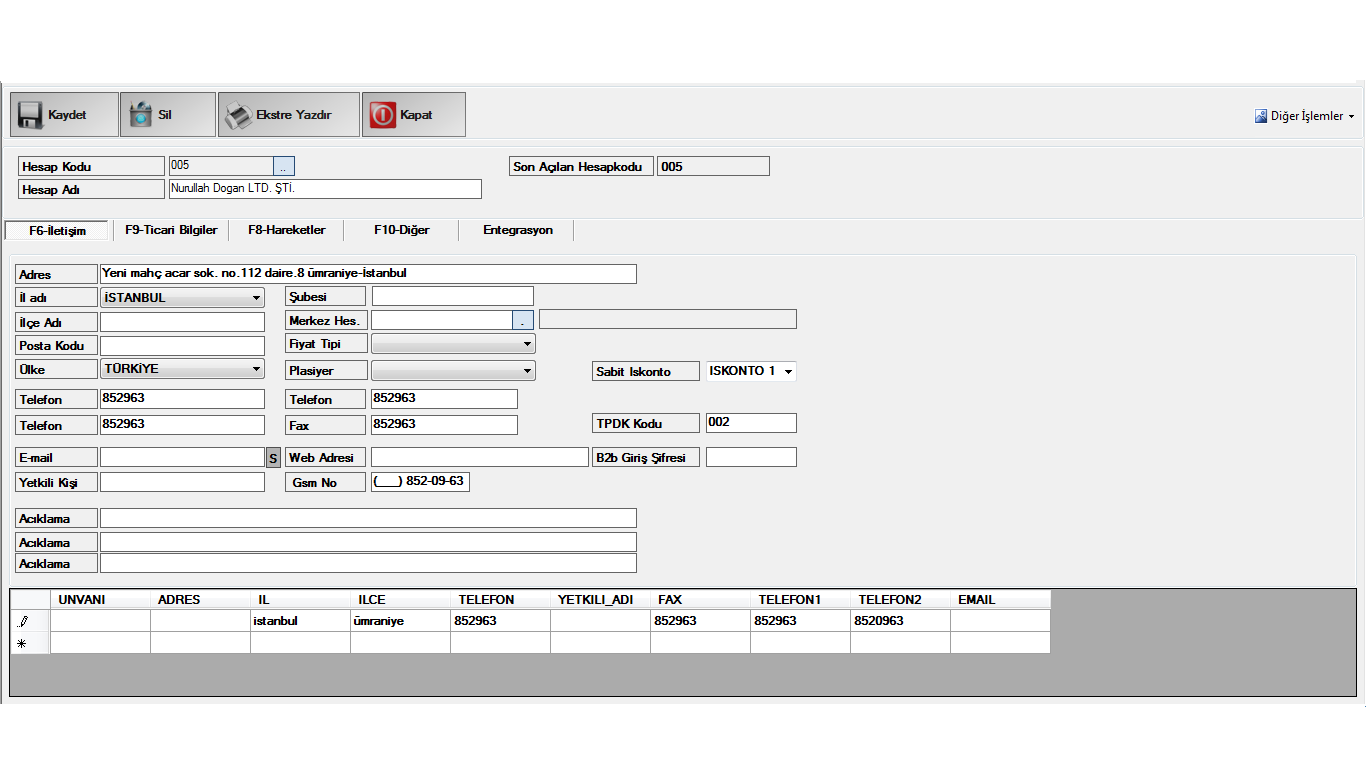
Task: Click the 852963 cell under FAX column
Action: tap(700, 621)
